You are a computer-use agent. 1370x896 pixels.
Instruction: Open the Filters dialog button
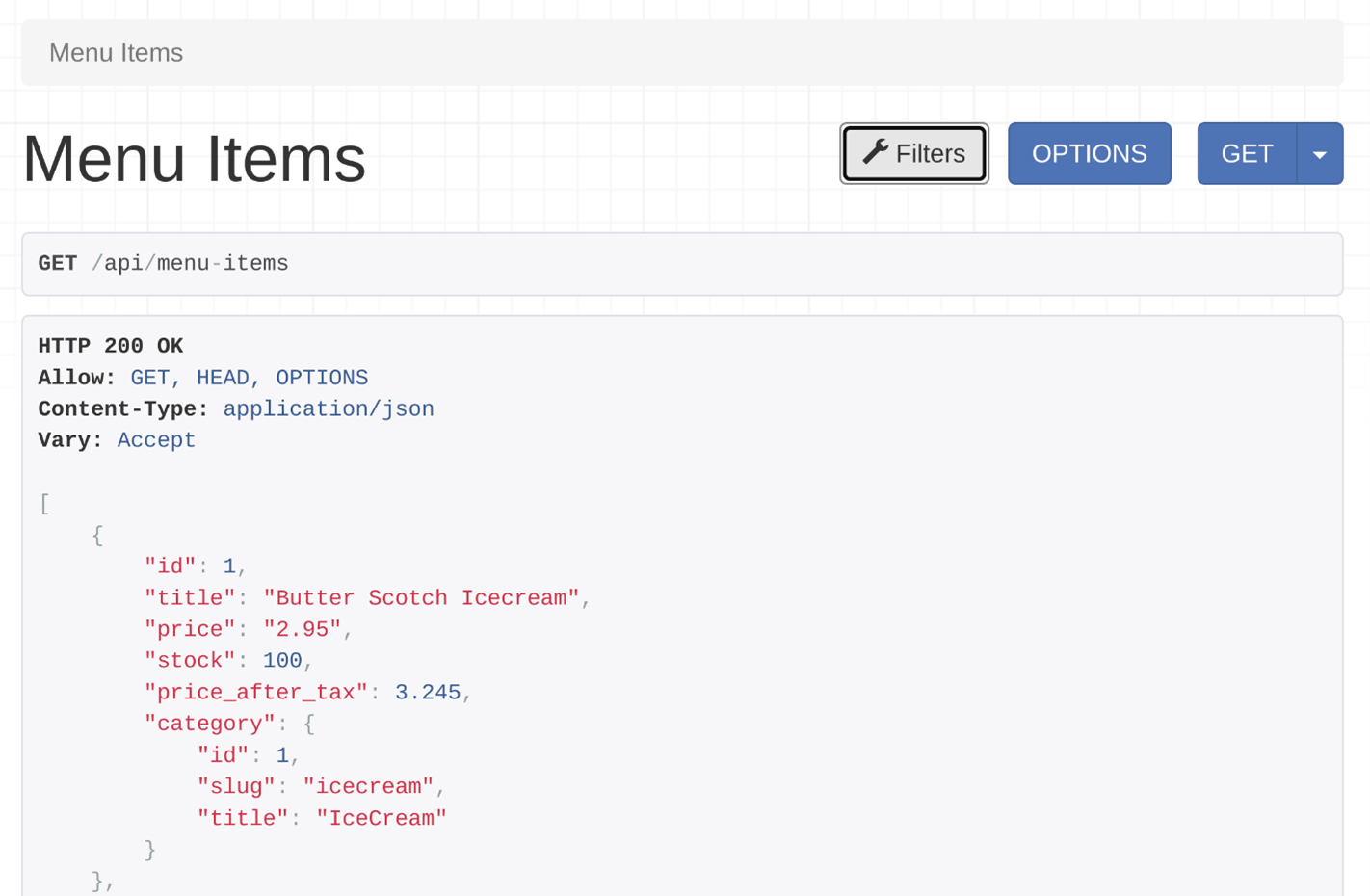(x=913, y=153)
